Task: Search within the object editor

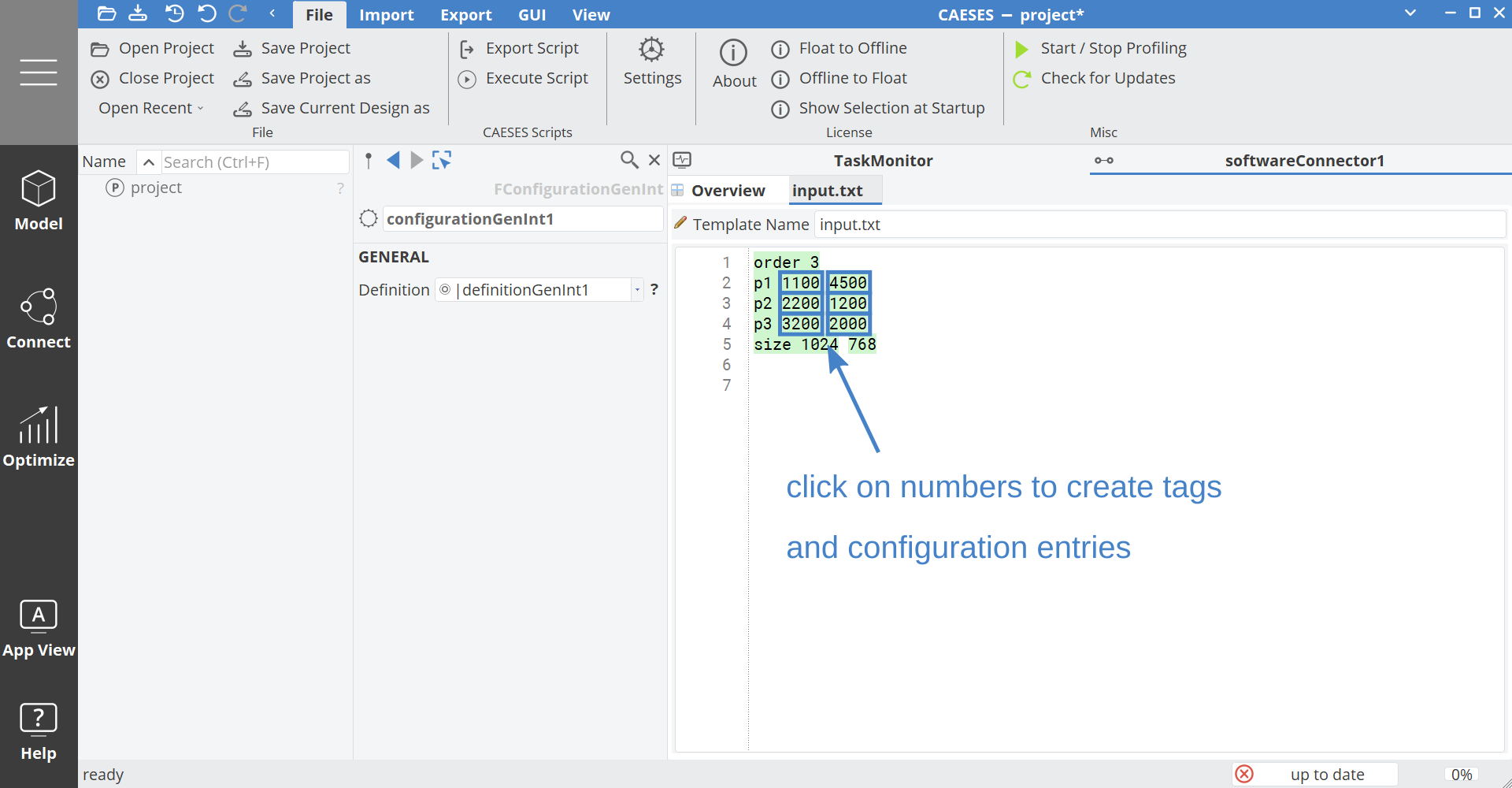Action: click(x=629, y=161)
